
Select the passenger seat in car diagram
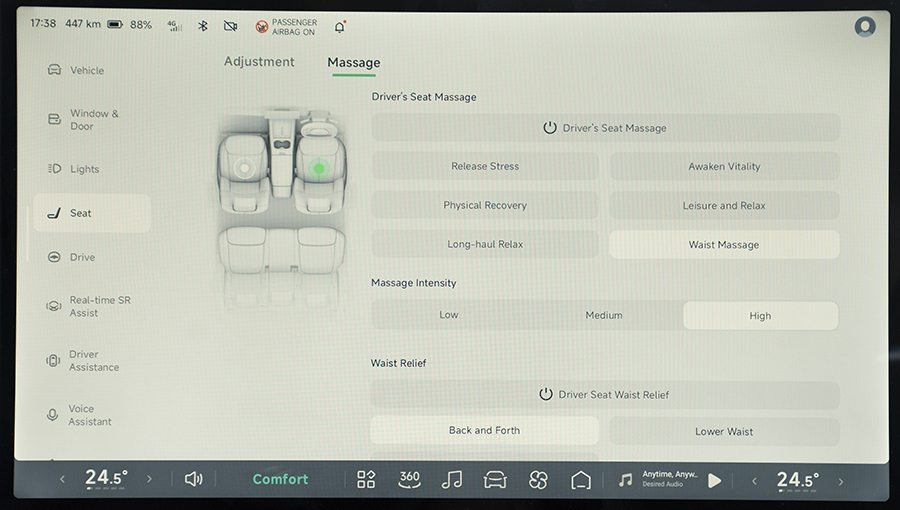(x=244, y=169)
